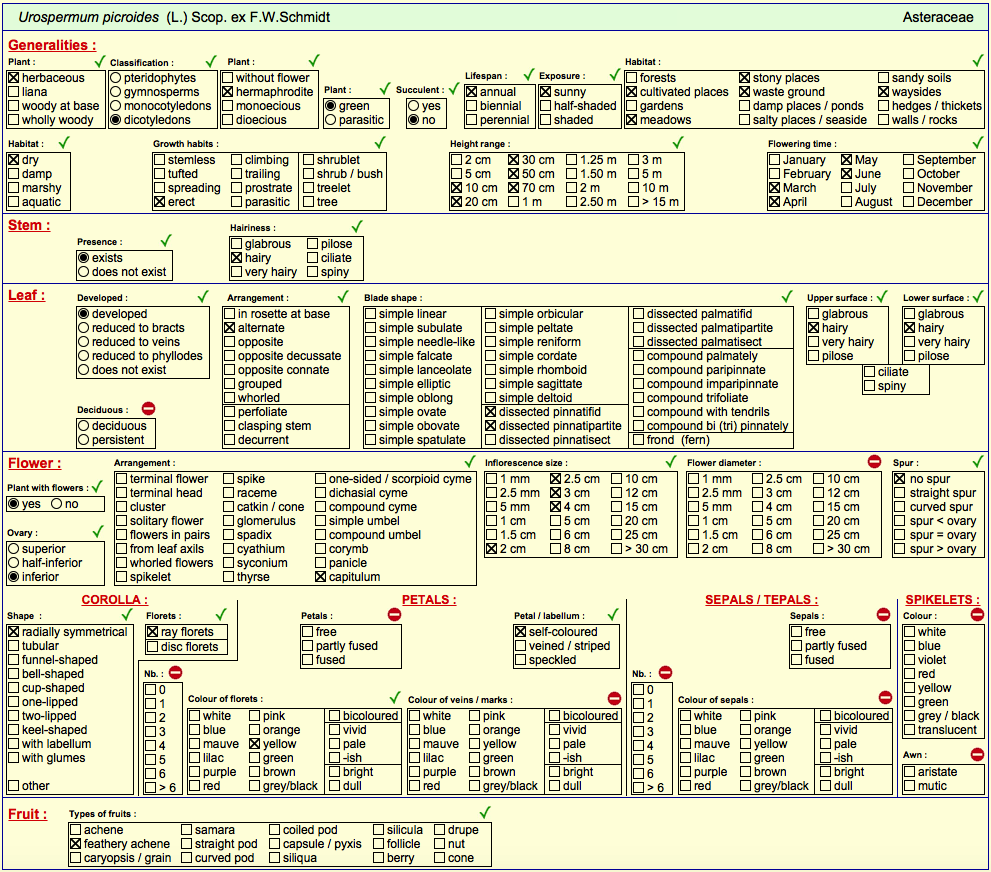The height and width of the screenshot is (872, 991).
Task: Click the Urospermum picroides species name
Action: point(88,18)
